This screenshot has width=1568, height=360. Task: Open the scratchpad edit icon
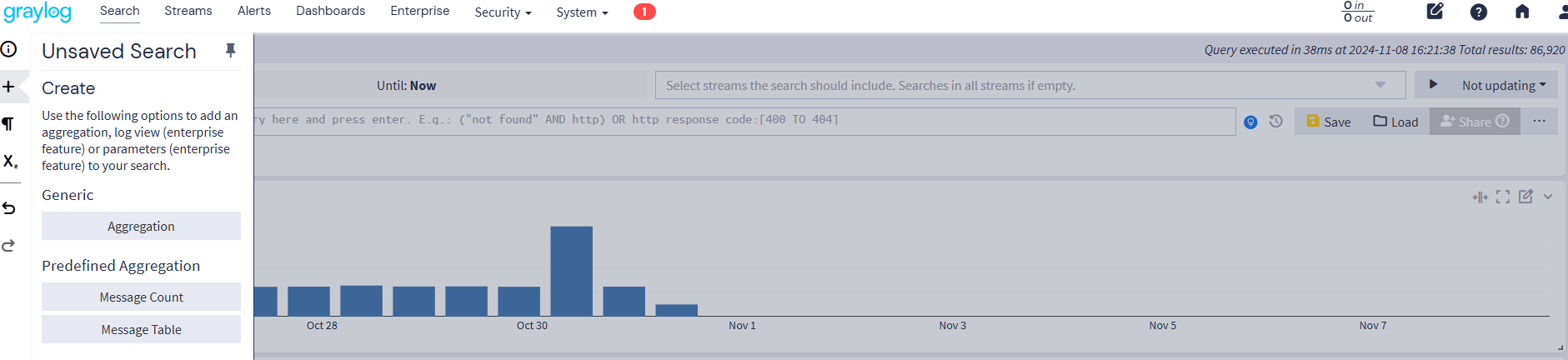coord(1435,12)
